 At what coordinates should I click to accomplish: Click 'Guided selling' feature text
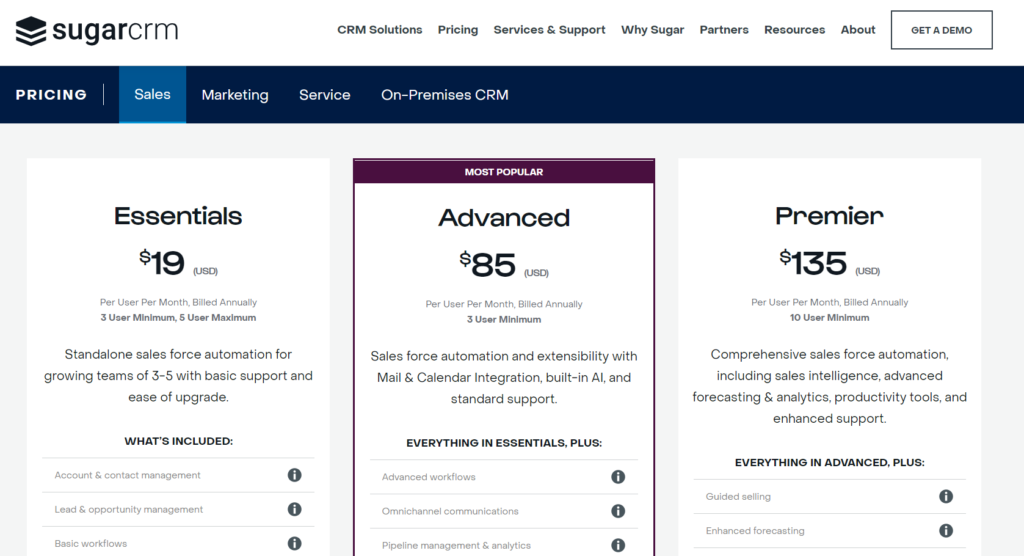pyautogui.click(x=738, y=497)
